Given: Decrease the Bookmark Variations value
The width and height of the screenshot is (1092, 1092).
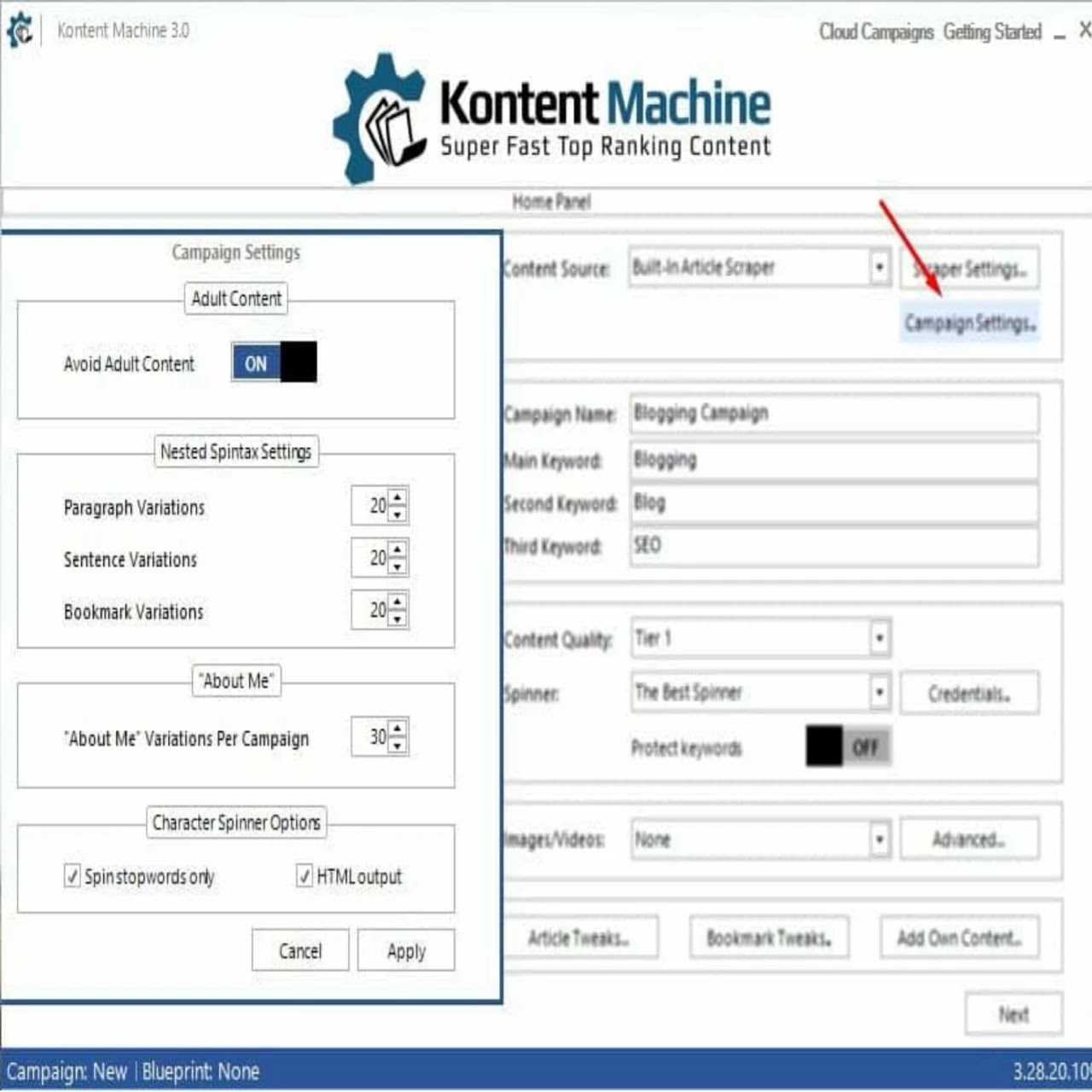Looking at the screenshot, I should pyautogui.click(x=398, y=619).
